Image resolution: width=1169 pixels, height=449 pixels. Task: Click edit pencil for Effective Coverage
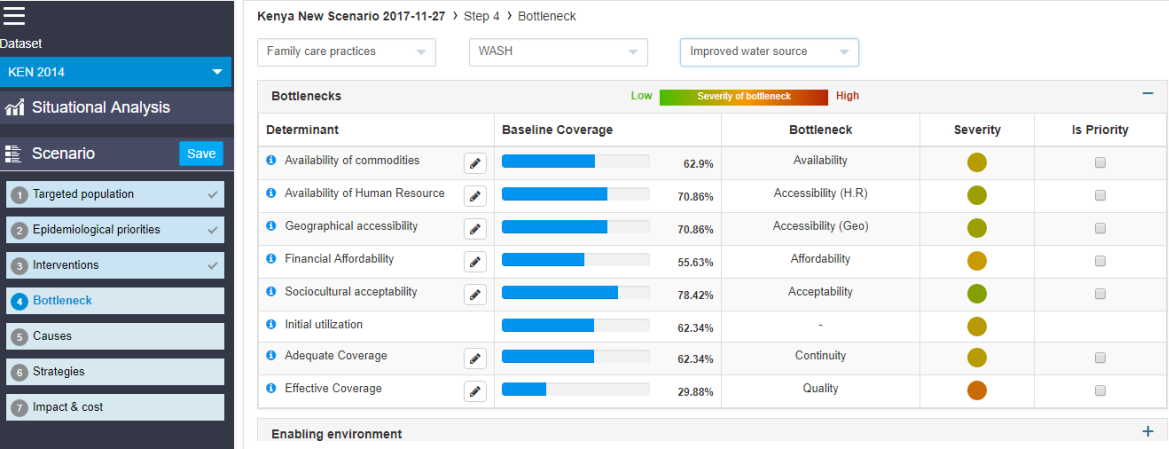(x=475, y=392)
